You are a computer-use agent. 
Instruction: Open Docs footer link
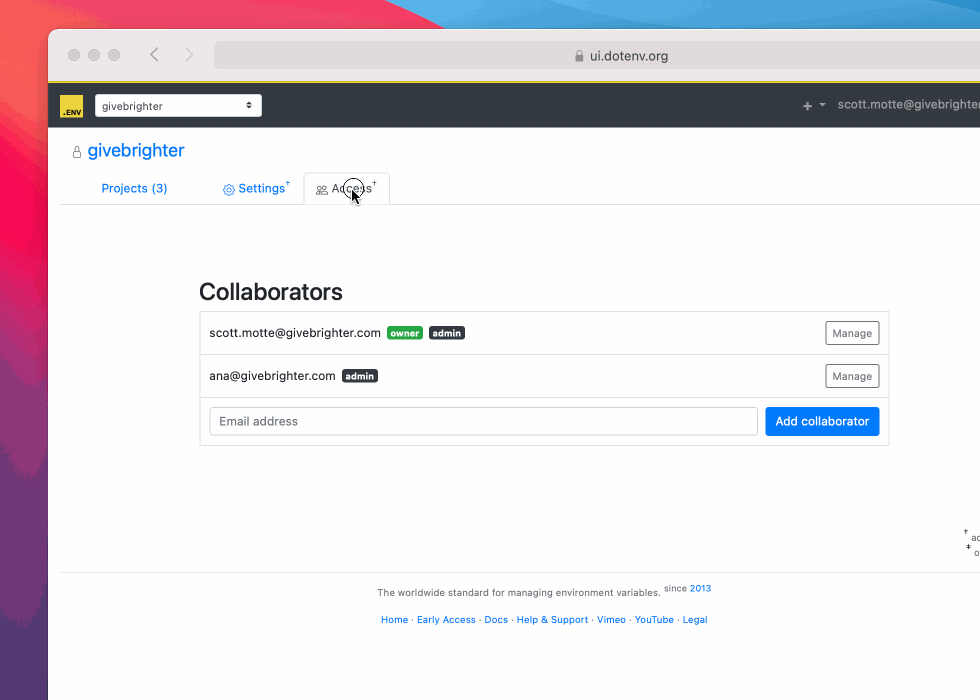tap(496, 619)
